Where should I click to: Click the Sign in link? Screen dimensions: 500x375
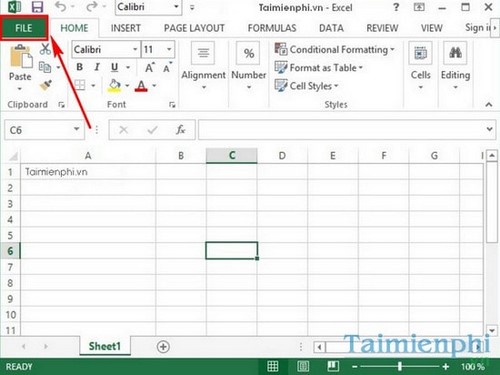pos(478,28)
